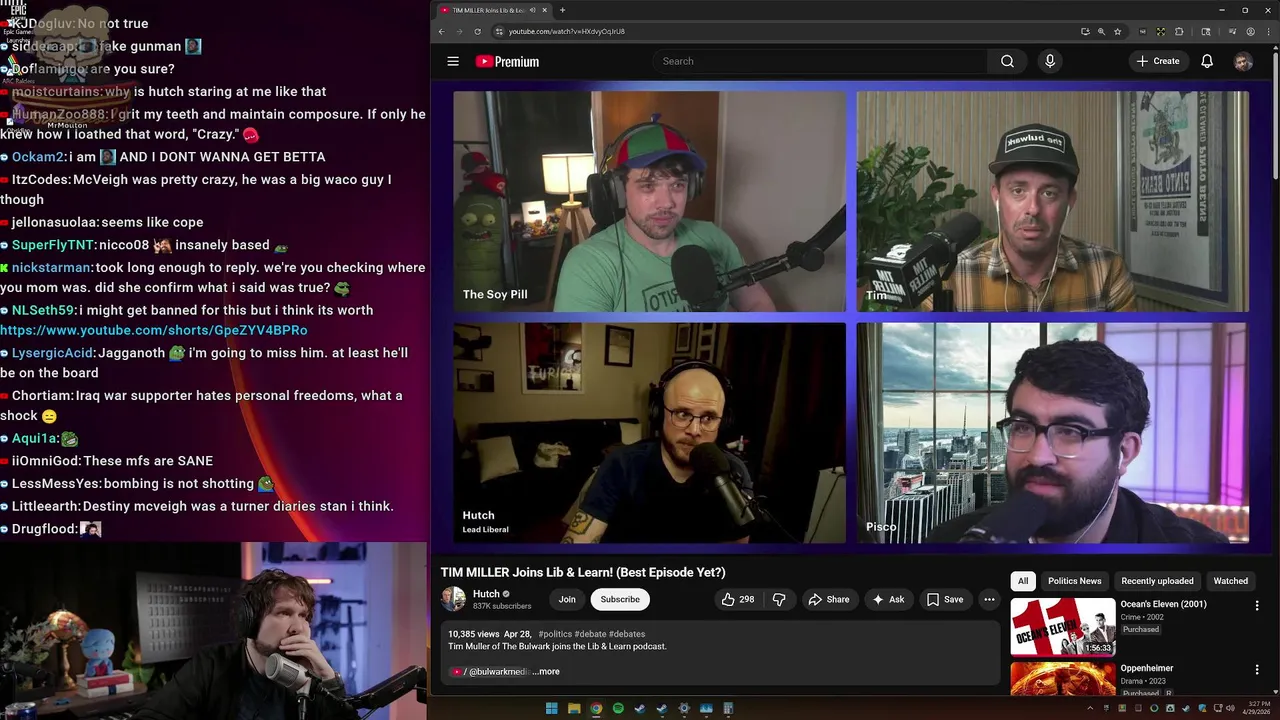Open the taskbar clock showing 3:27 PM

pyautogui.click(x=1259, y=709)
